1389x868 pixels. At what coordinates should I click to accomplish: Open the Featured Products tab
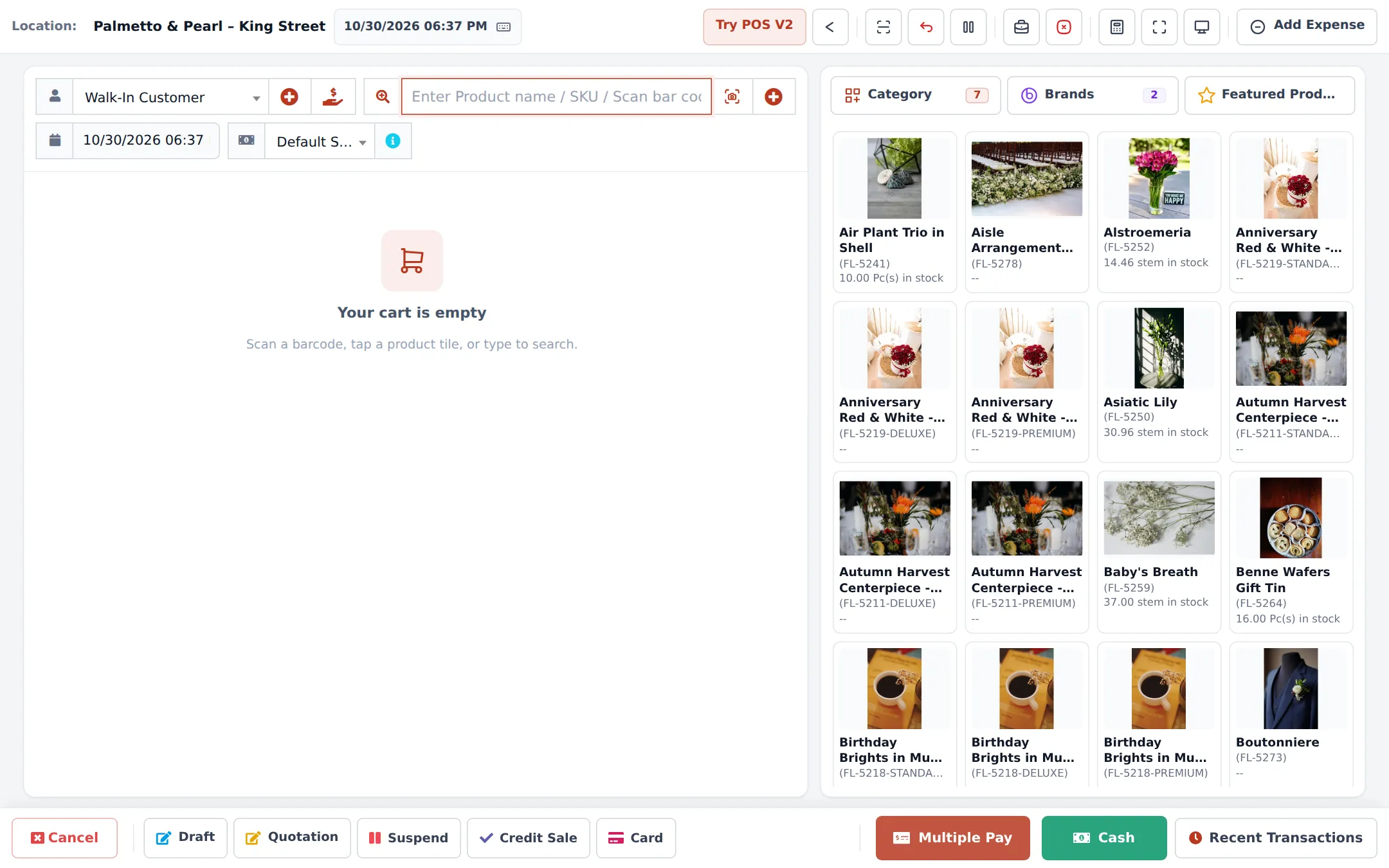pyautogui.click(x=1269, y=95)
